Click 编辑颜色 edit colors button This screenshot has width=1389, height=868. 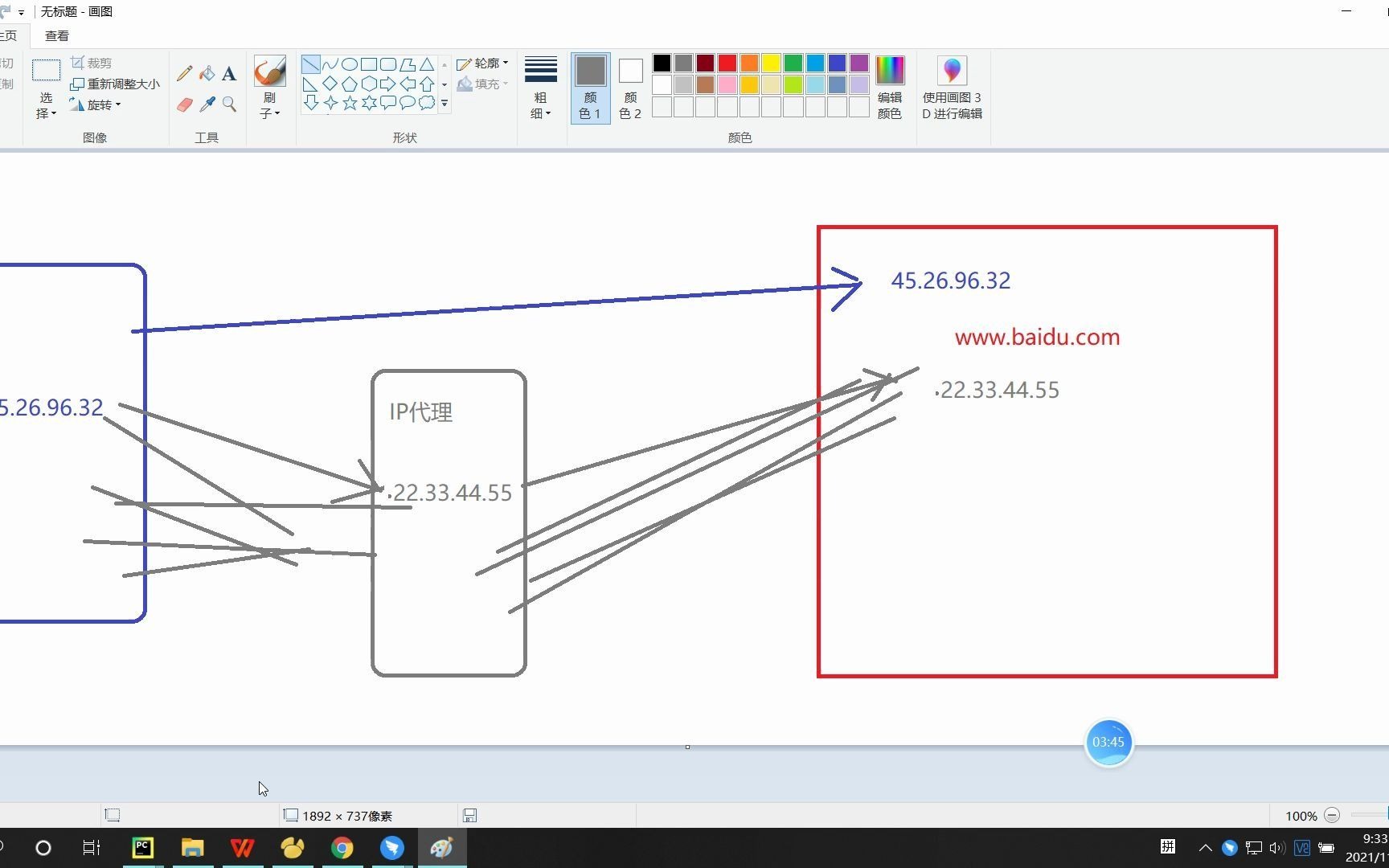coord(890,88)
